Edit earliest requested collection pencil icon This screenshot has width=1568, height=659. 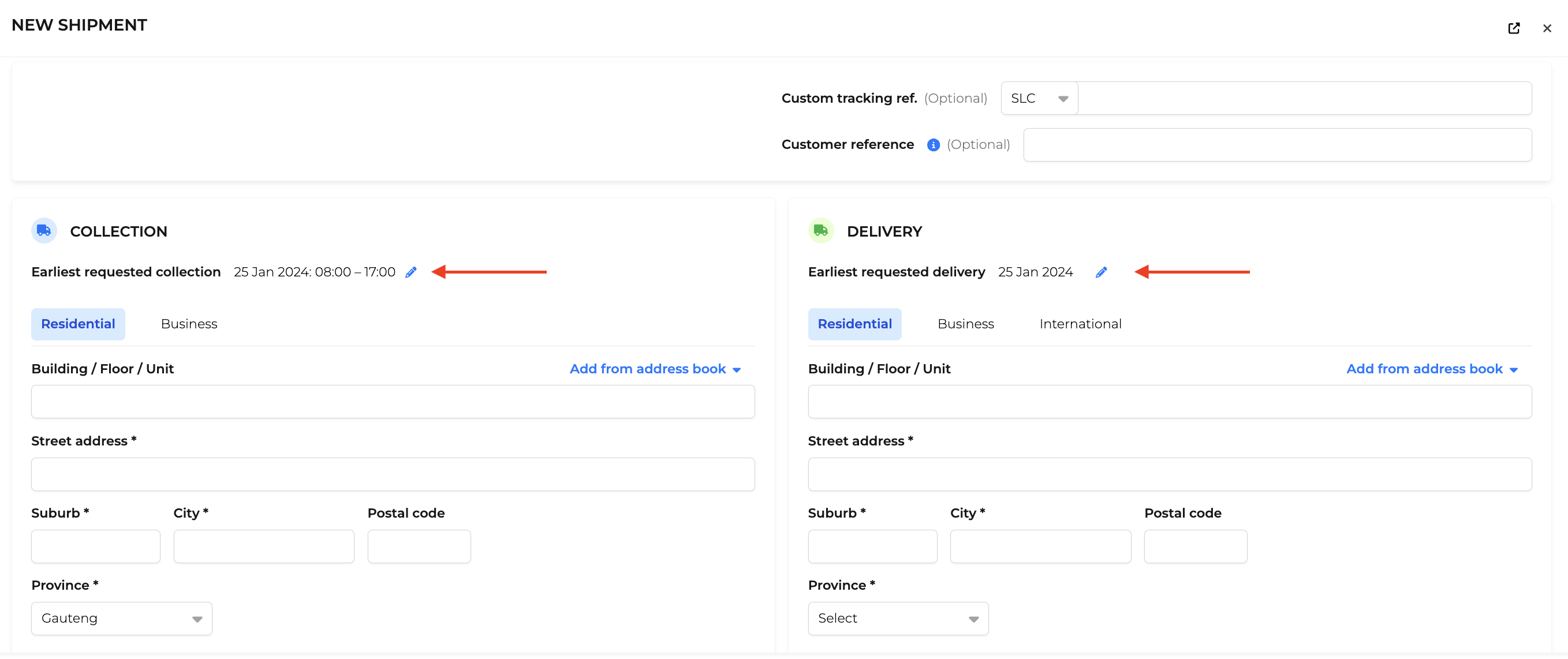click(x=411, y=272)
